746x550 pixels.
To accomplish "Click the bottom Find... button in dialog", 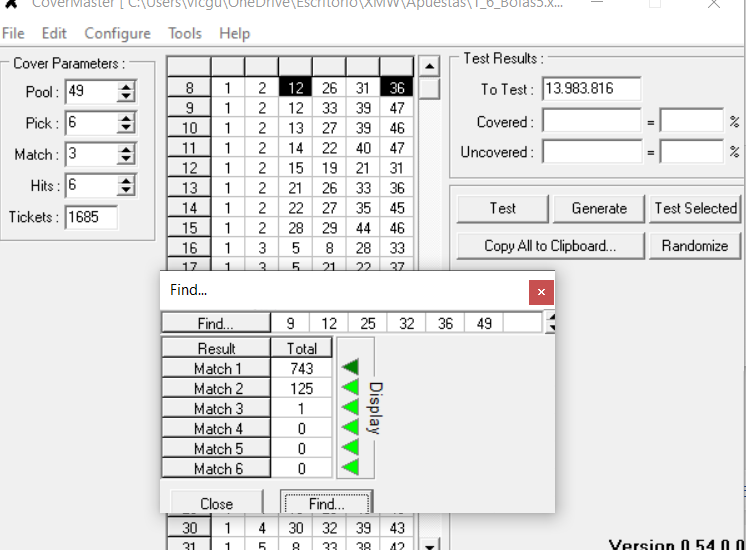I will (x=326, y=503).
